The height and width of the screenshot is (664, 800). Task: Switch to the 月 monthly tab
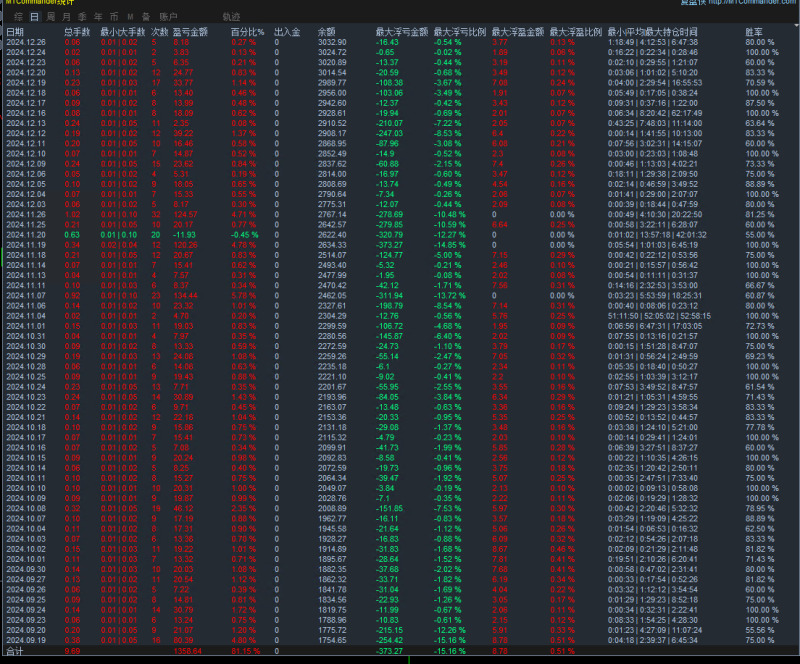point(66,17)
